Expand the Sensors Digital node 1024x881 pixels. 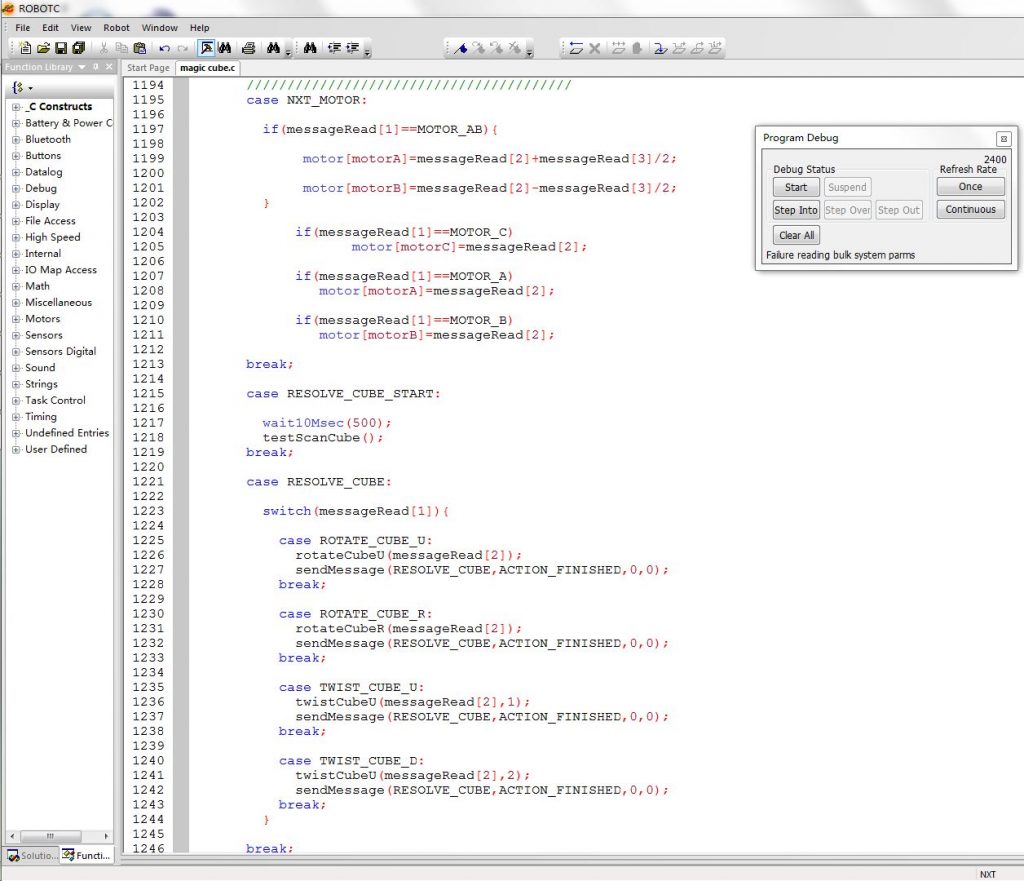(x=16, y=352)
